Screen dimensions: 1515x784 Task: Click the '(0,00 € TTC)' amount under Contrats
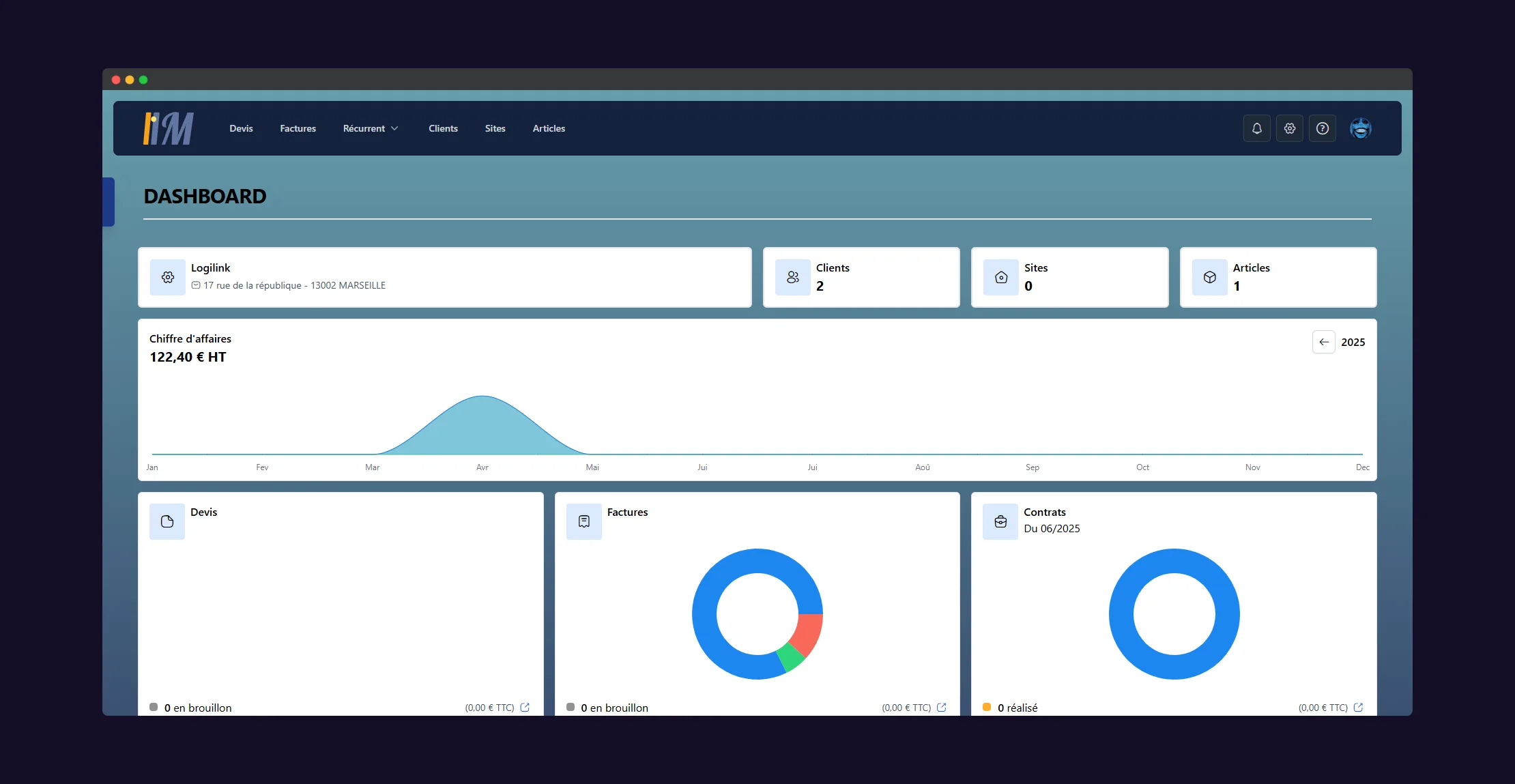coord(1323,708)
